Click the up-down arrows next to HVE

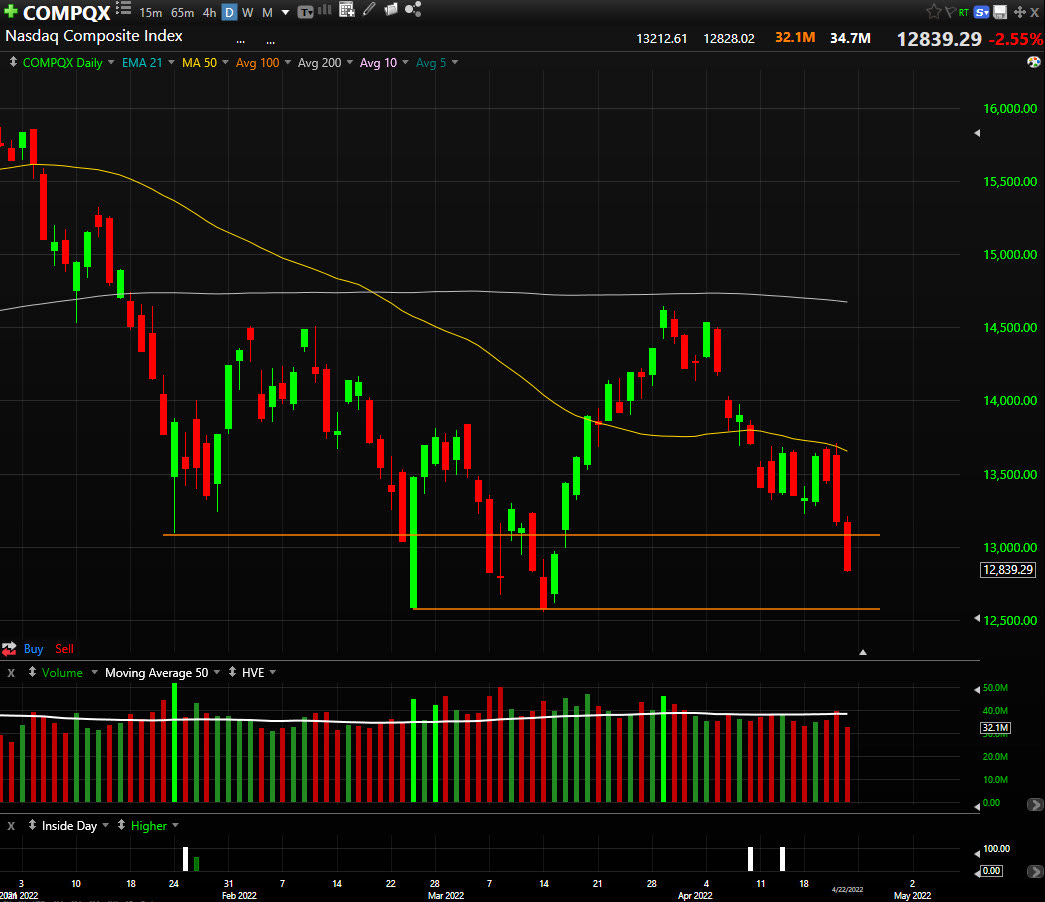(x=233, y=672)
